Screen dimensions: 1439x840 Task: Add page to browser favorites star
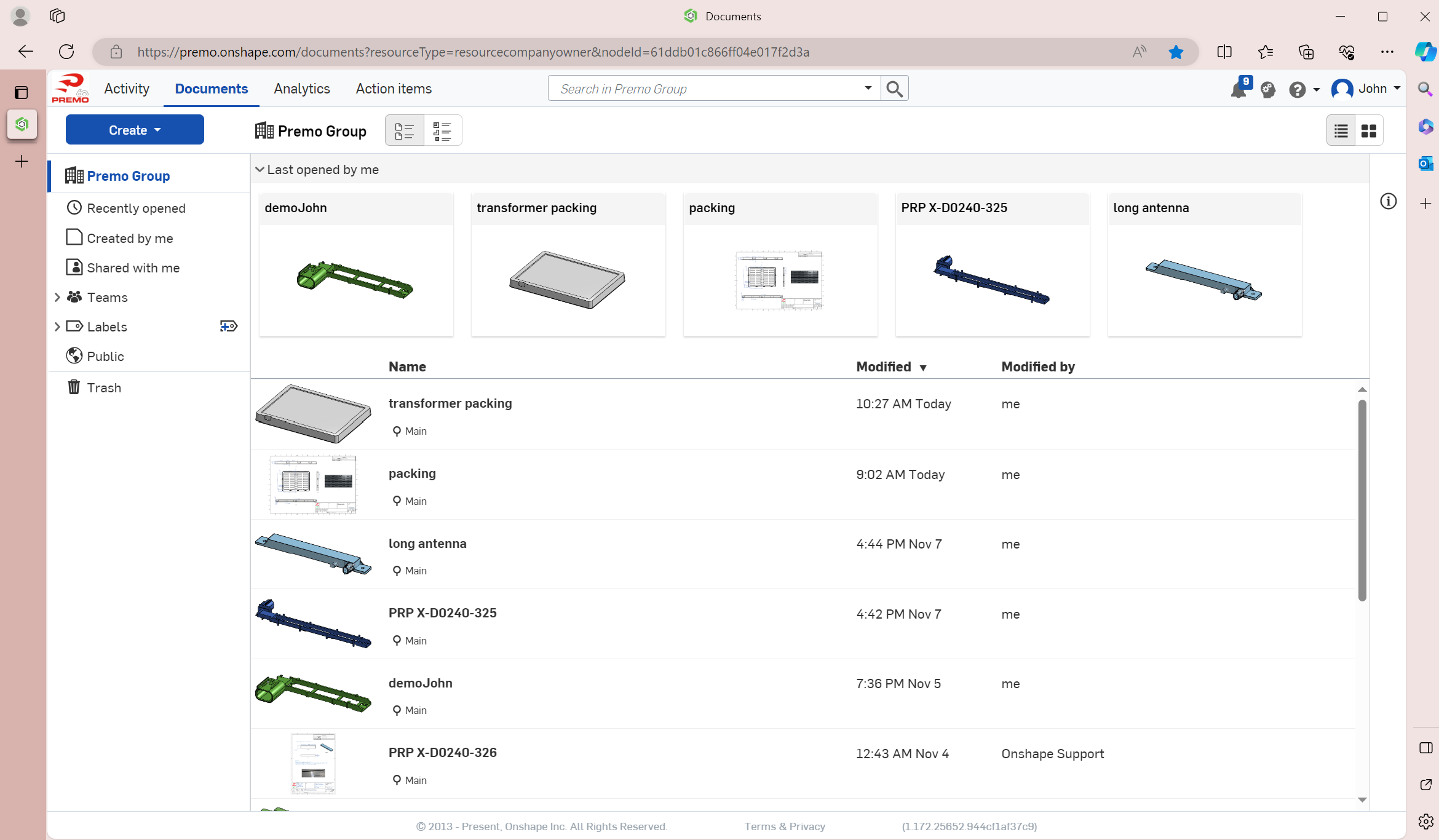pyautogui.click(x=1176, y=52)
